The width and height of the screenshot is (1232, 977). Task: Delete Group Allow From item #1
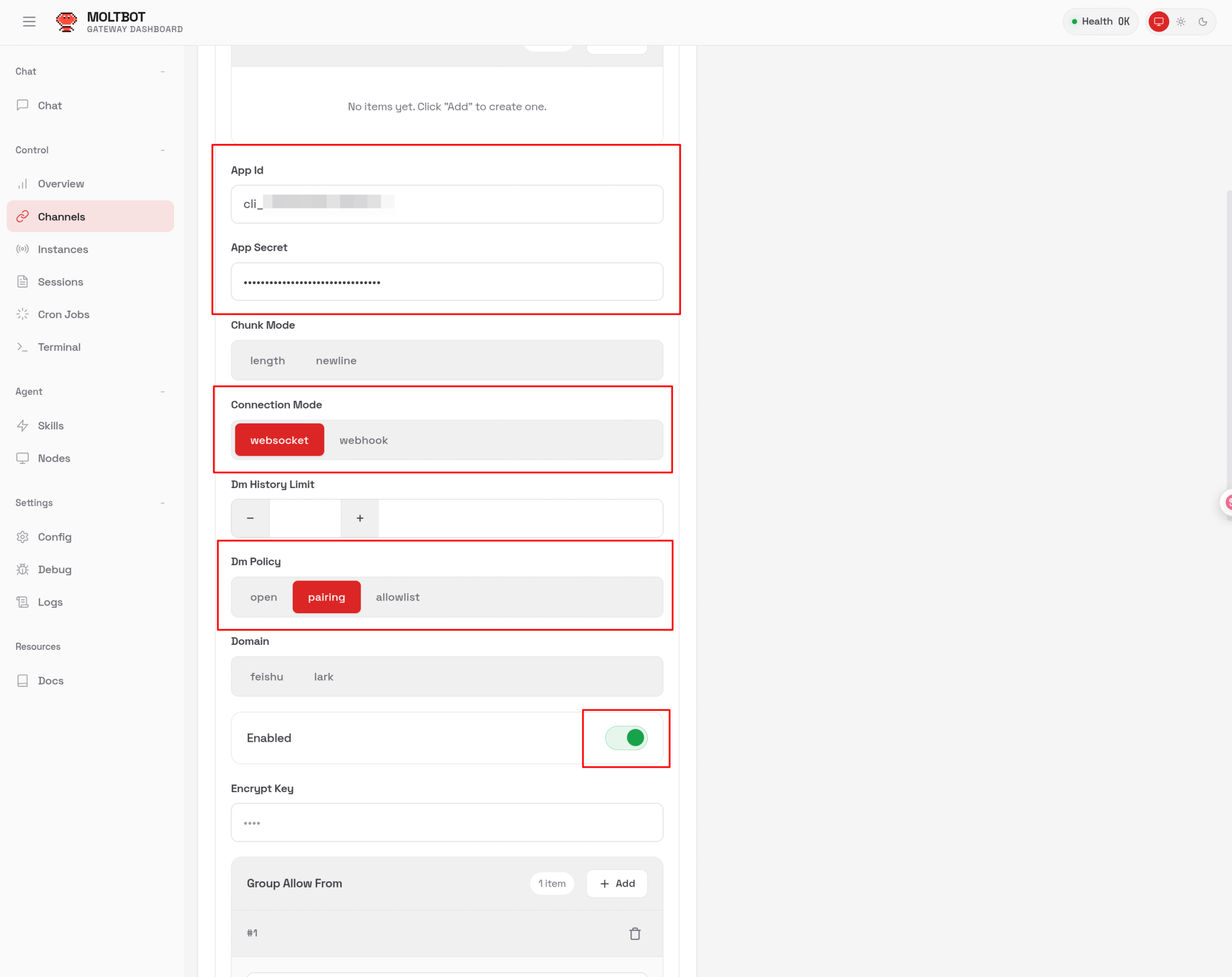635,933
